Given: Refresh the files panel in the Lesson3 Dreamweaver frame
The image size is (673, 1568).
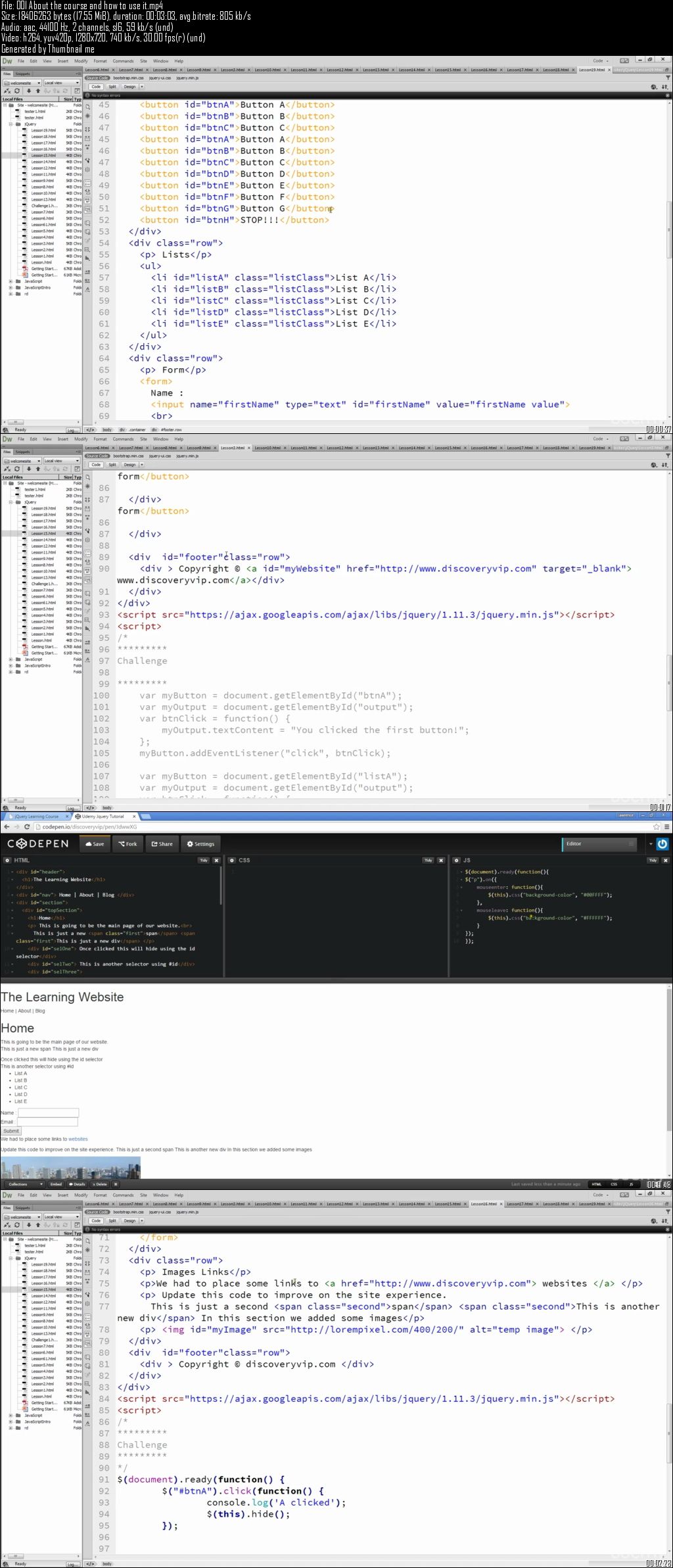Looking at the screenshot, I should coord(16,469).
